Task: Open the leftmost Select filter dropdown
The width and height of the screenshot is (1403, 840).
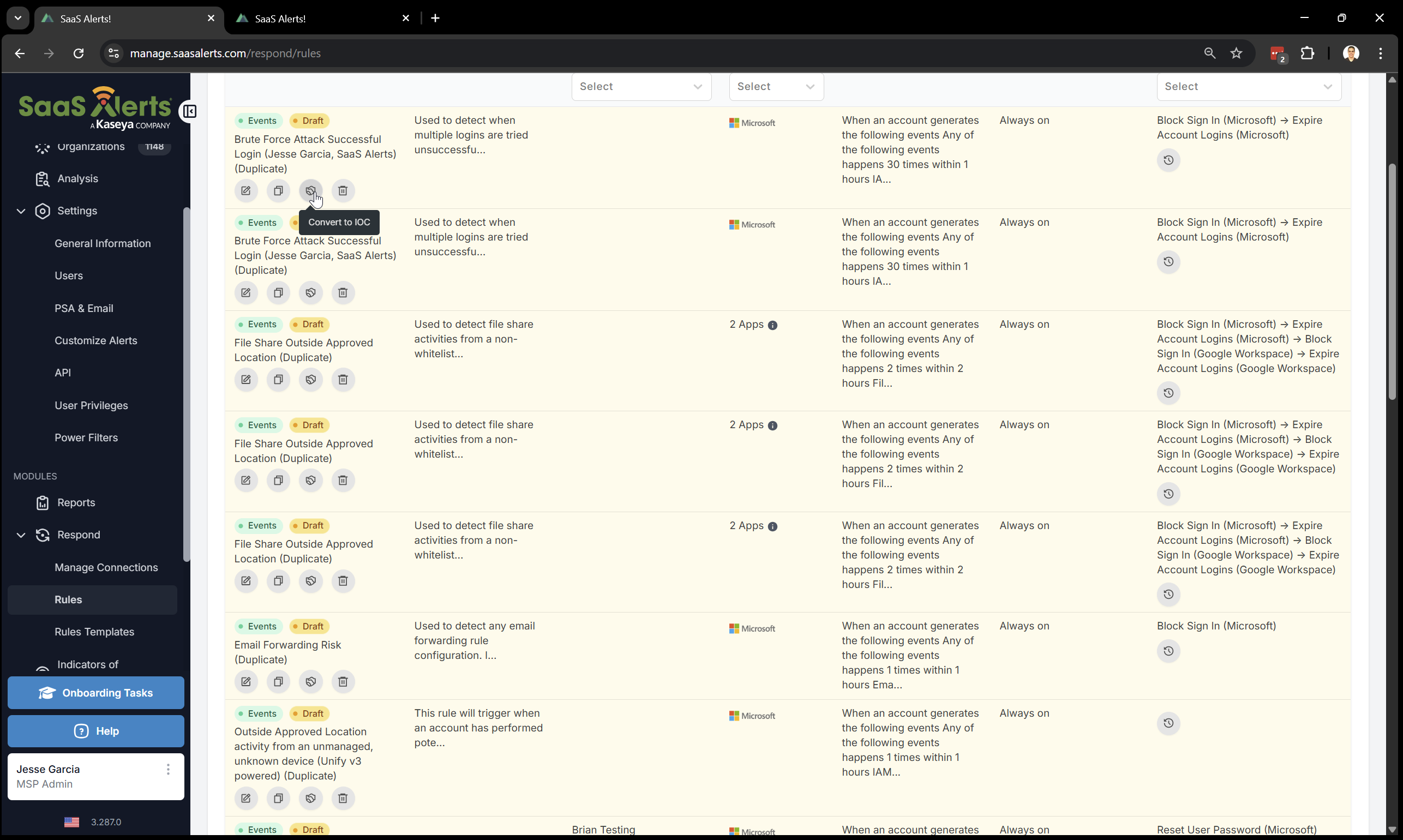Action: (x=640, y=87)
